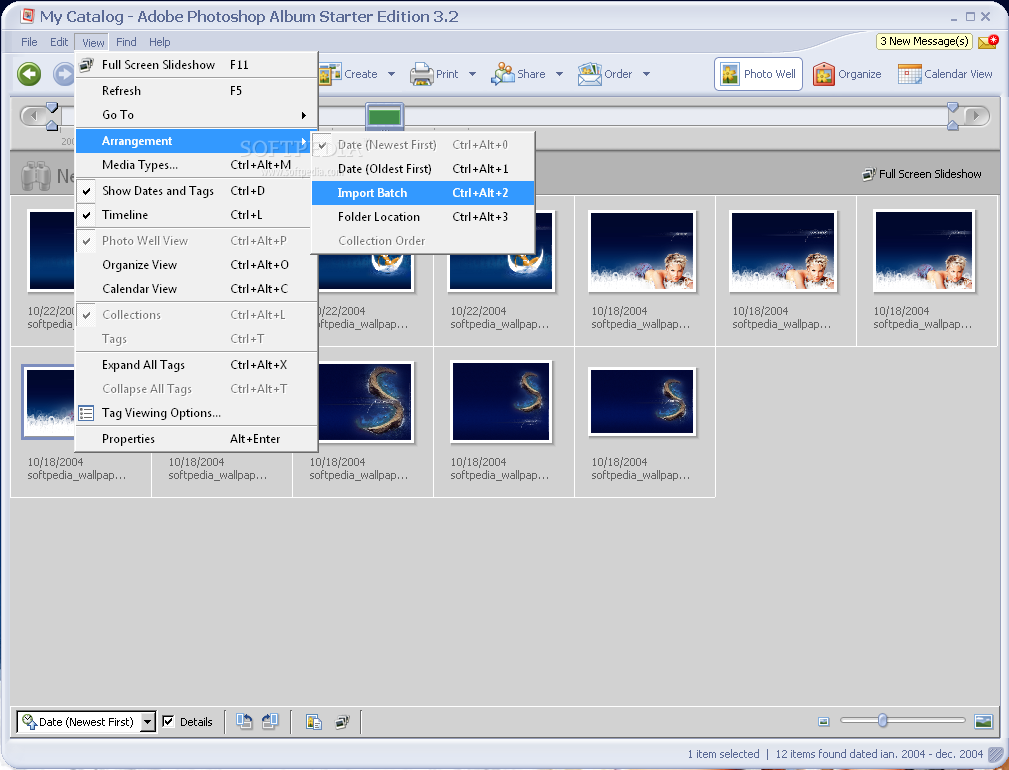1009x770 pixels.
Task: Open the Organize view button
Action: (x=847, y=74)
